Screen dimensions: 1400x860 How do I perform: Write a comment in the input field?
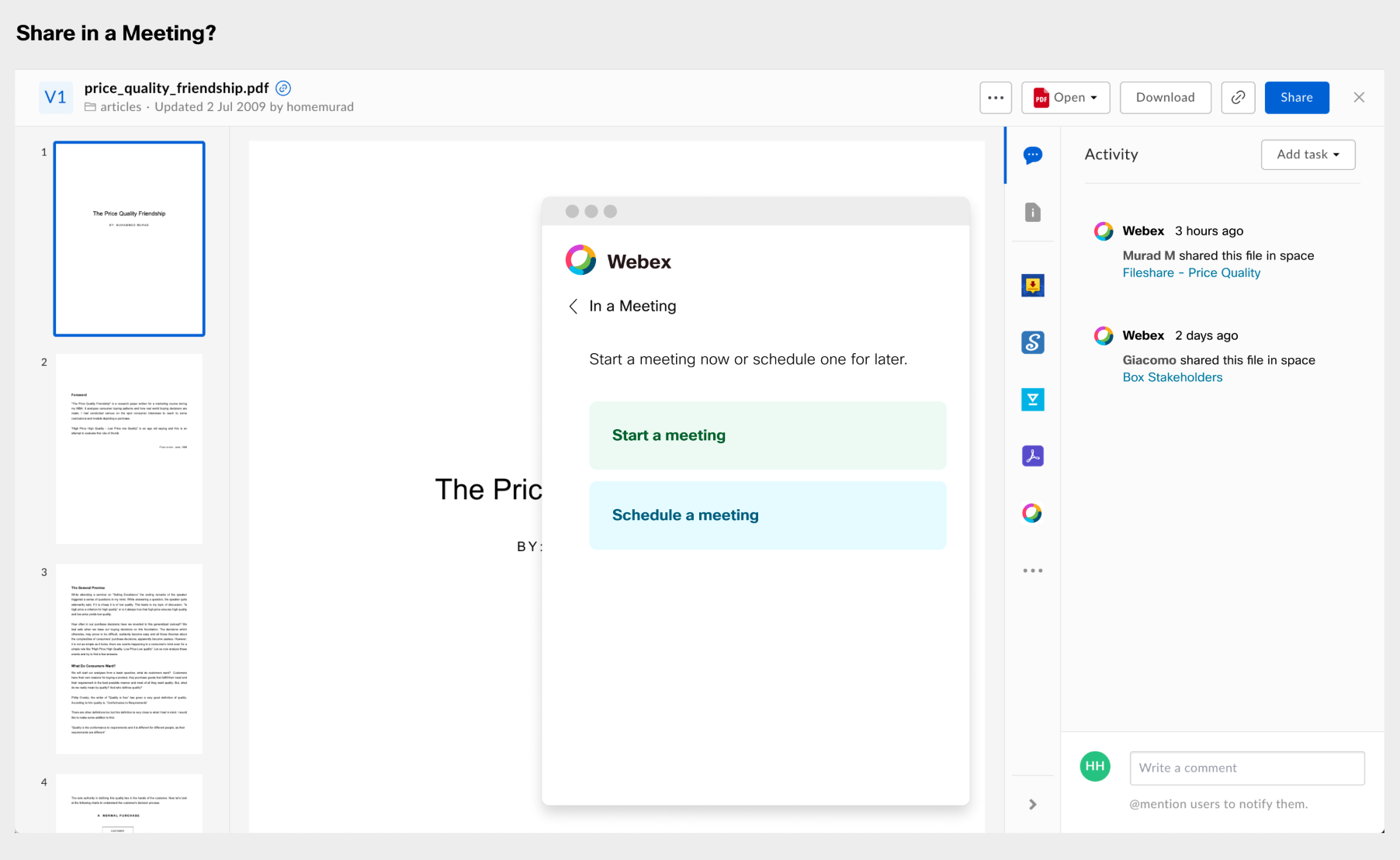coord(1247,768)
